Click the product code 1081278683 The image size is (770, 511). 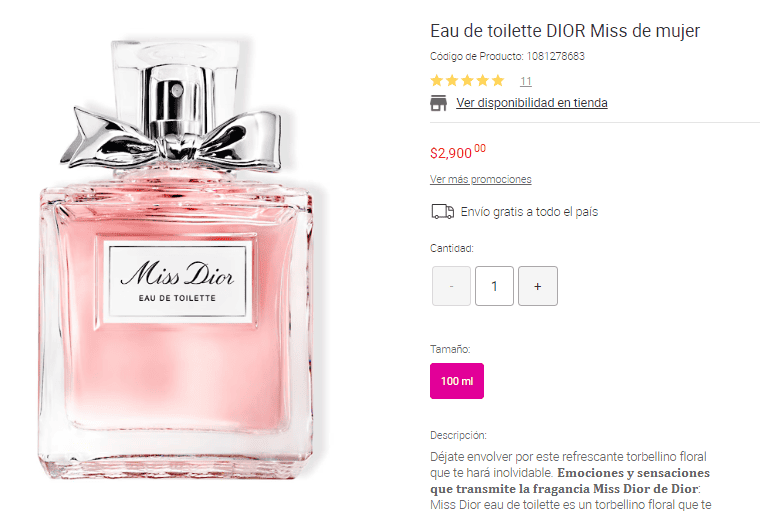click(556, 56)
